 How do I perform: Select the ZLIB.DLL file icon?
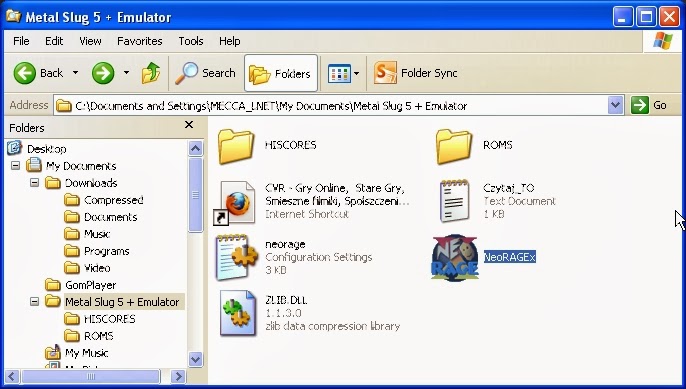click(x=238, y=313)
